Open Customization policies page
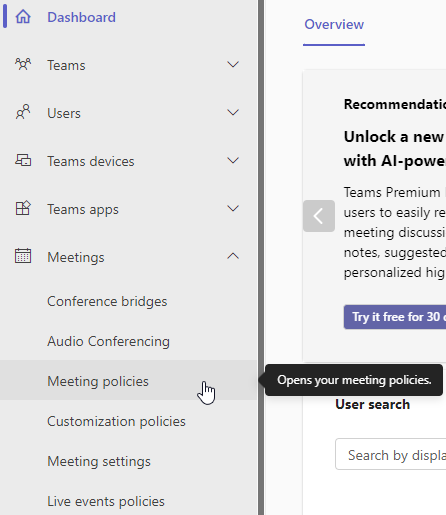 pos(116,421)
